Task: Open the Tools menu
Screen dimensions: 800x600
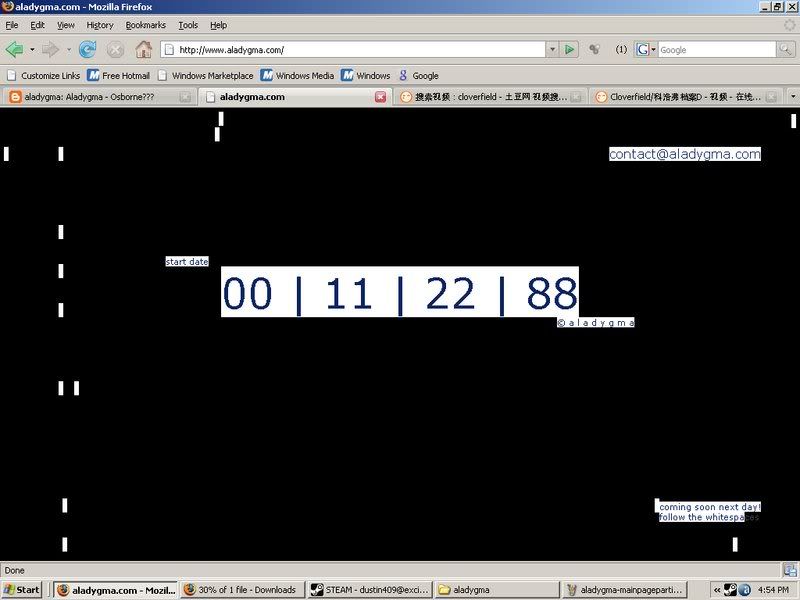Action: [188, 25]
